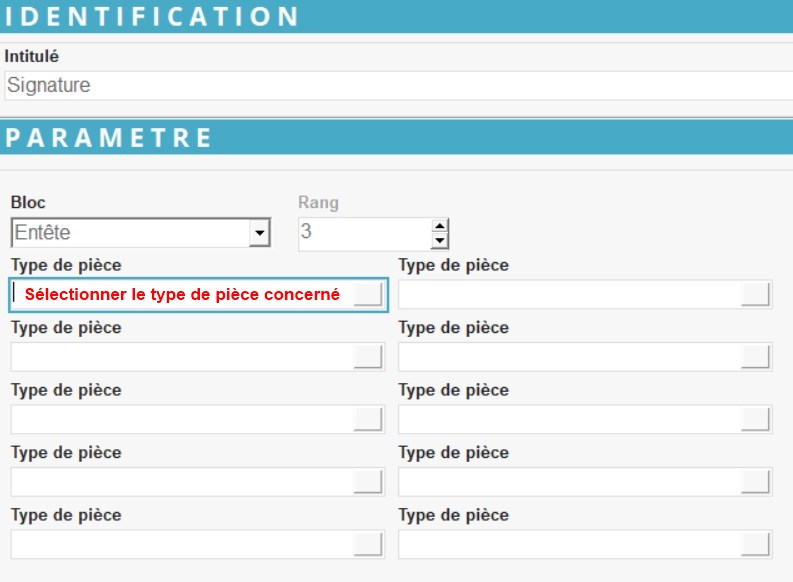This screenshot has width=793, height=582.
Task: Click the Bloc combo box showing Entête
Action: click(130, 233)
